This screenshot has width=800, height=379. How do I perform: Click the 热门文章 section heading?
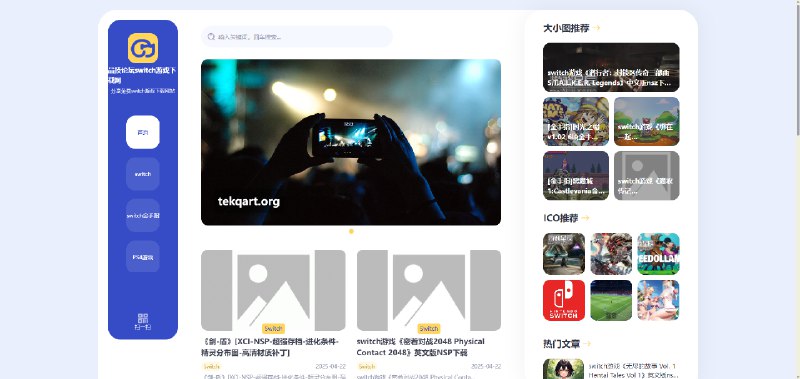point(562,344)
